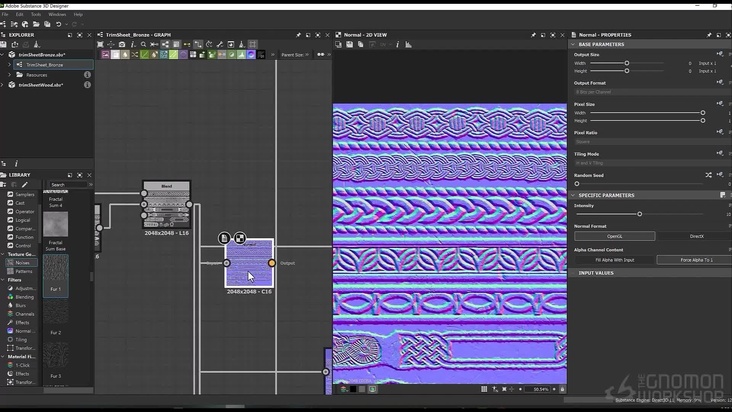Viewport: 732px width, 412px height.
Task: Select DirectX normal format
Action: click(696, 236)
